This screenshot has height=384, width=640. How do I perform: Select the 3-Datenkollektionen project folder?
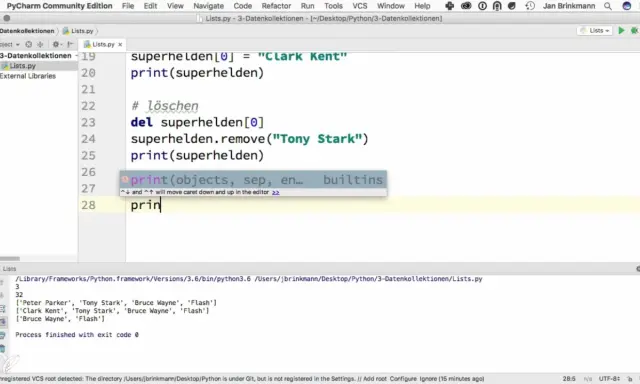(x=36, y=56)
